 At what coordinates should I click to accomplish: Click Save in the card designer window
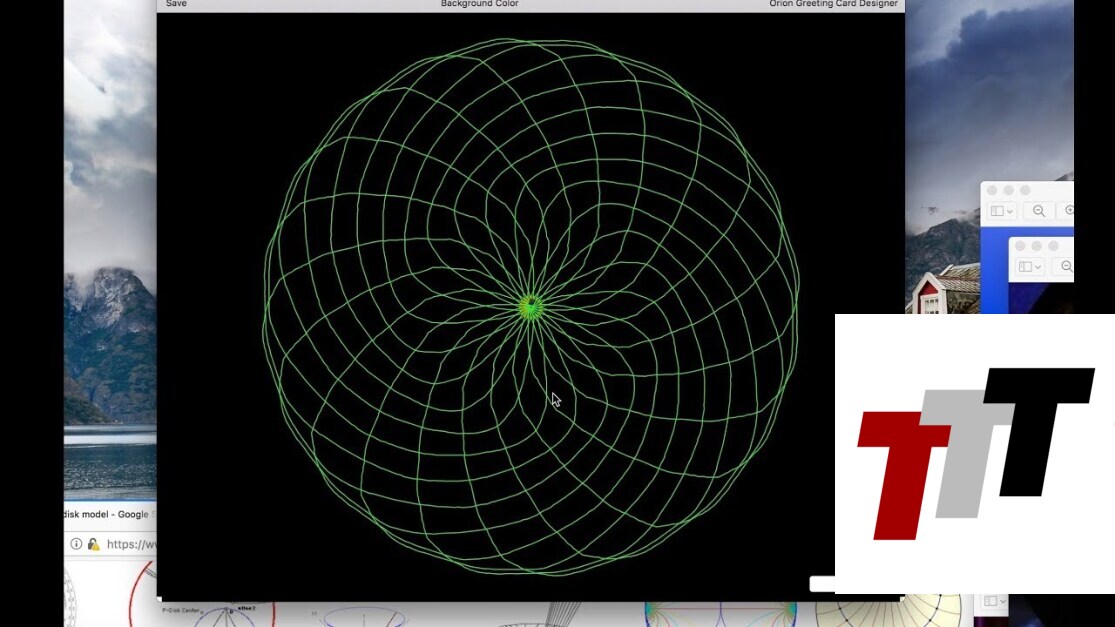(x=176, y=4)
